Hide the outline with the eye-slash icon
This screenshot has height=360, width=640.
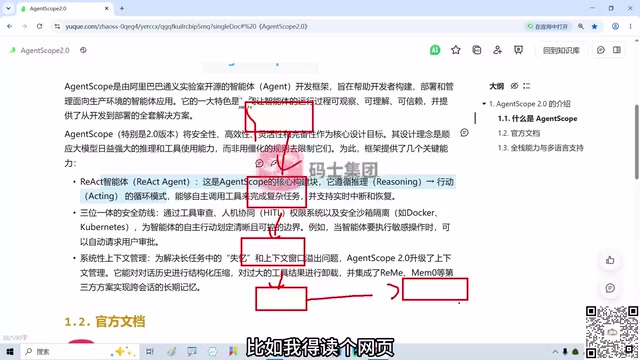point(514,86)
